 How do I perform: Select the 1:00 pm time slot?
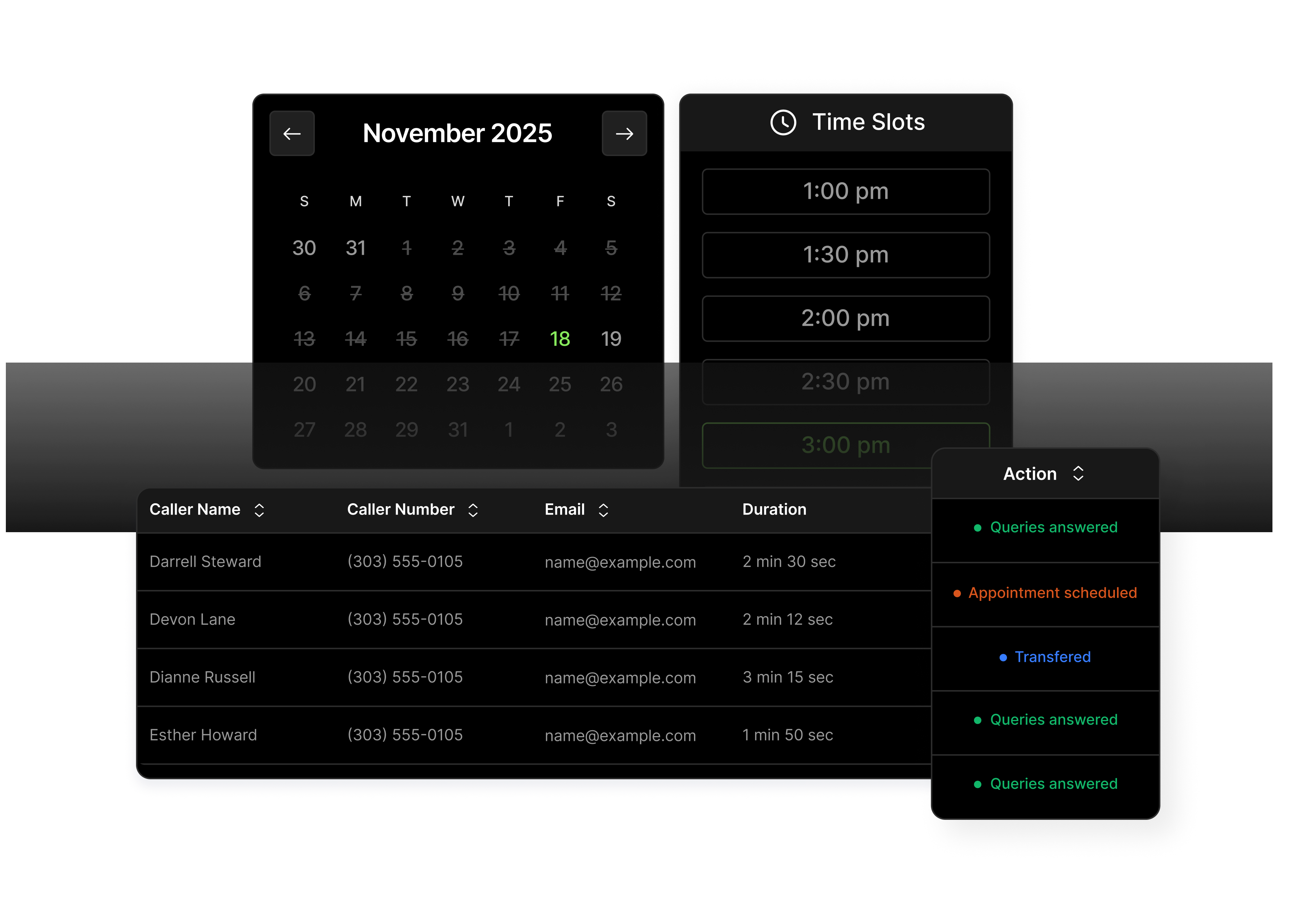tap(845, 192)
